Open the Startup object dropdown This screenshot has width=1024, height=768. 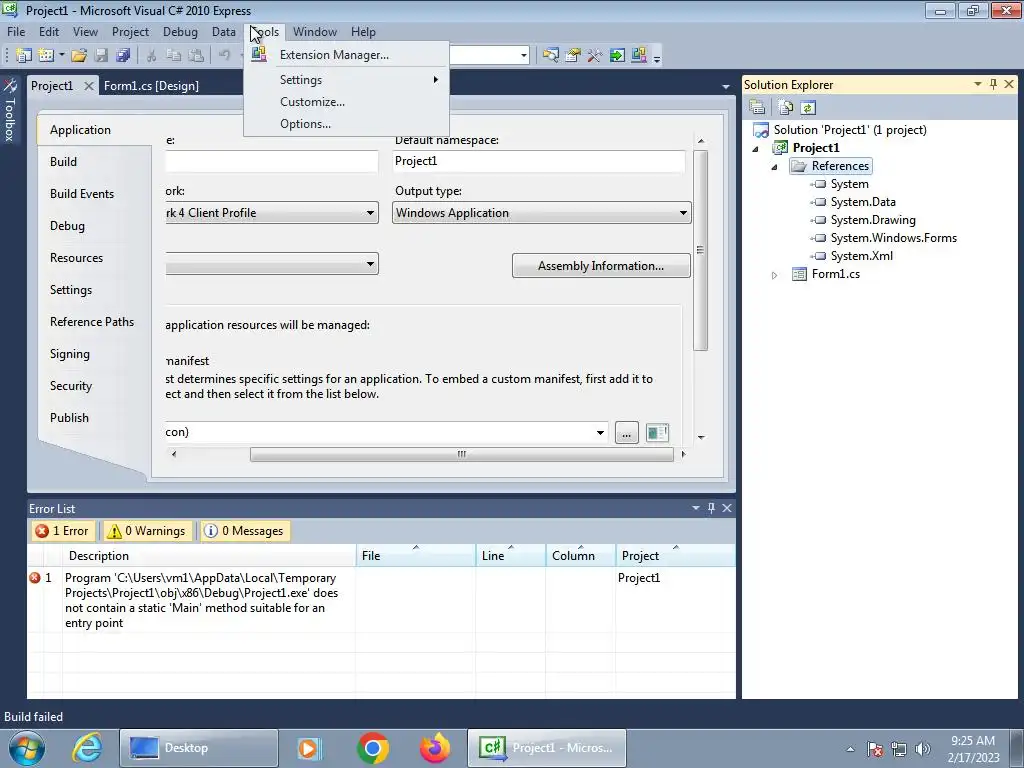272,264
